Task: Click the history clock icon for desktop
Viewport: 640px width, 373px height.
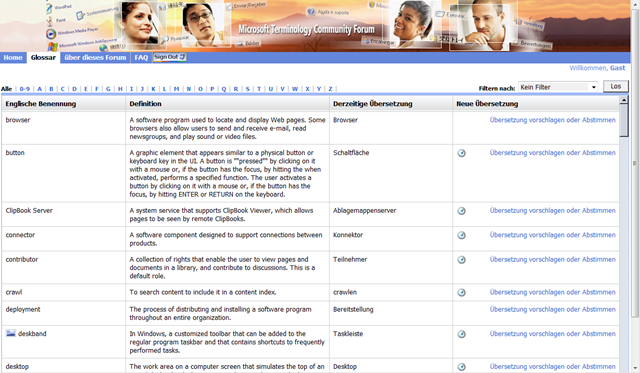Action: pyautogui.click(x=461, y=367)
